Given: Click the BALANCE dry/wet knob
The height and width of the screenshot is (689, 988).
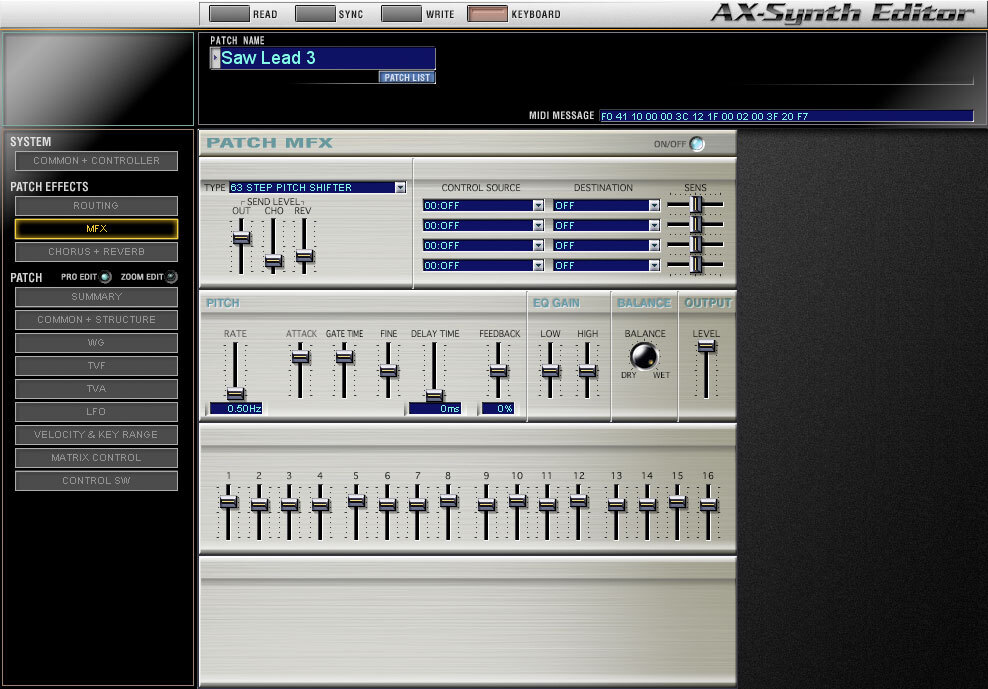Looking at the screenshot, I should coord(644,356).
